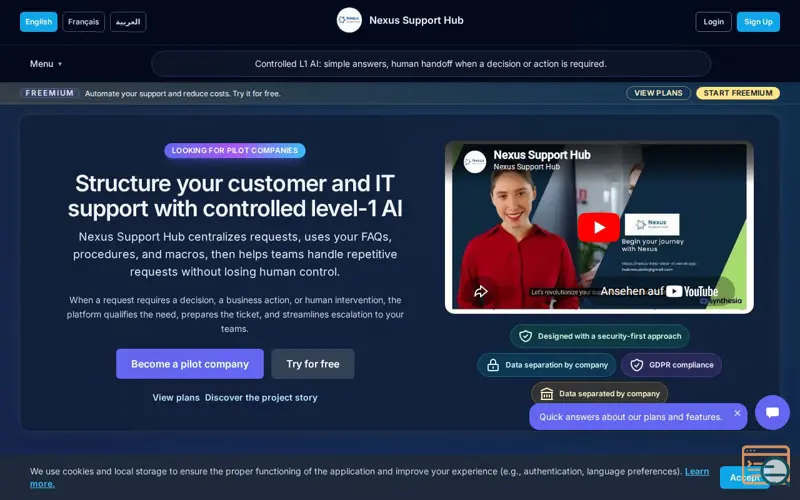This screenshot has width=800, height=500.
Task: Open the chat bubble widget
Action: pyautogui.click(x=772, y=412)
